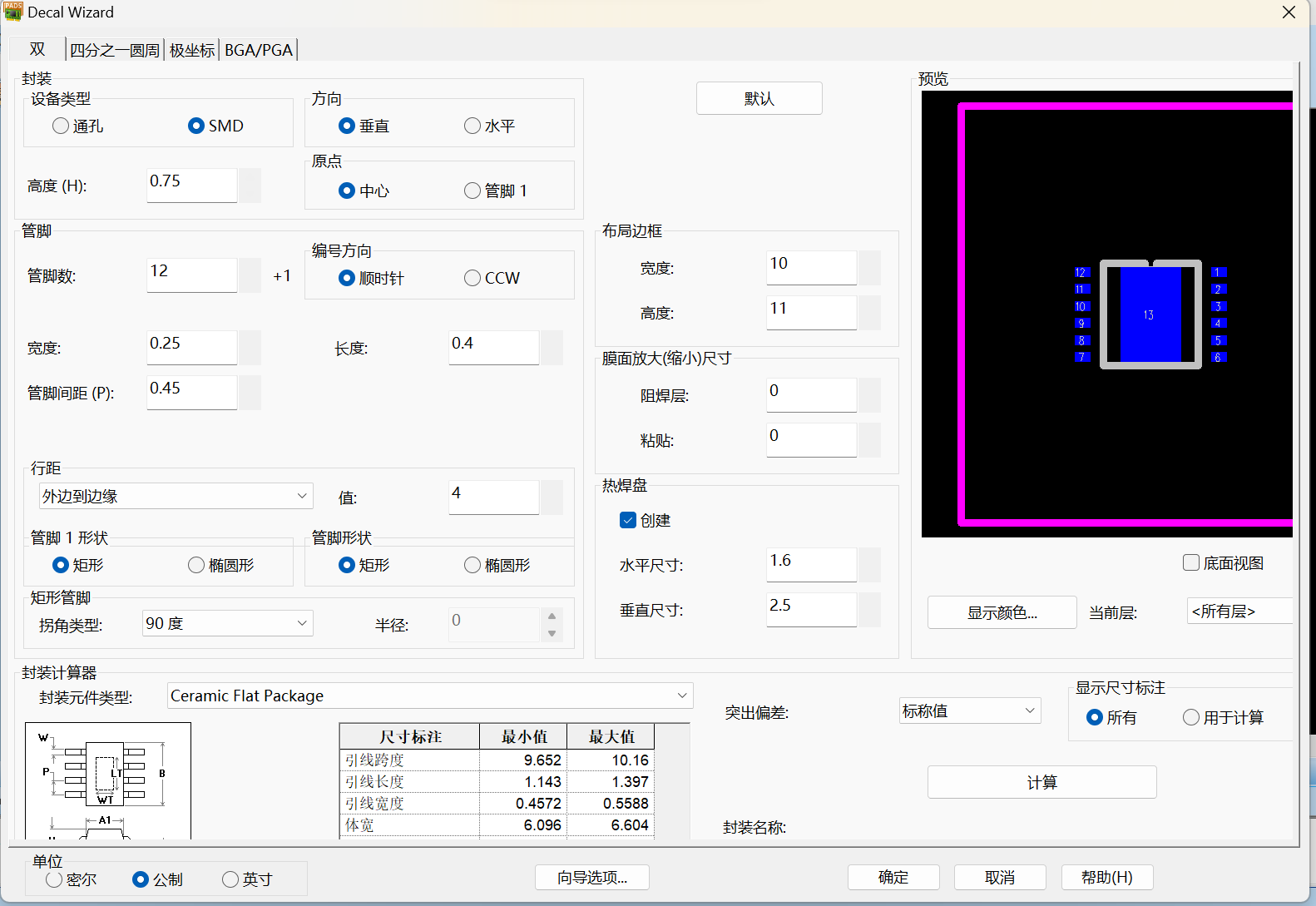Select 矩形 in 管脚形状 group
The height and width of the screenshot is (906, 1316).
[364, 565]
